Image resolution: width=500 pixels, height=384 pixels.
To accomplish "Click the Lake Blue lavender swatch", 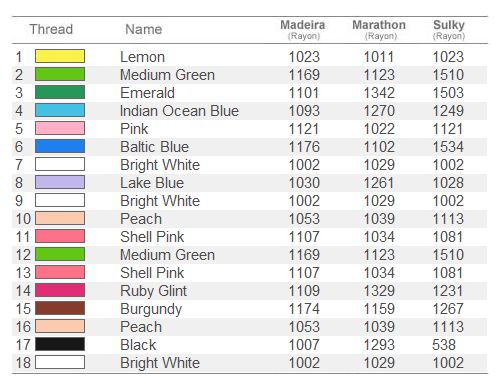I will pyautogui.click(x=60, y=182).
